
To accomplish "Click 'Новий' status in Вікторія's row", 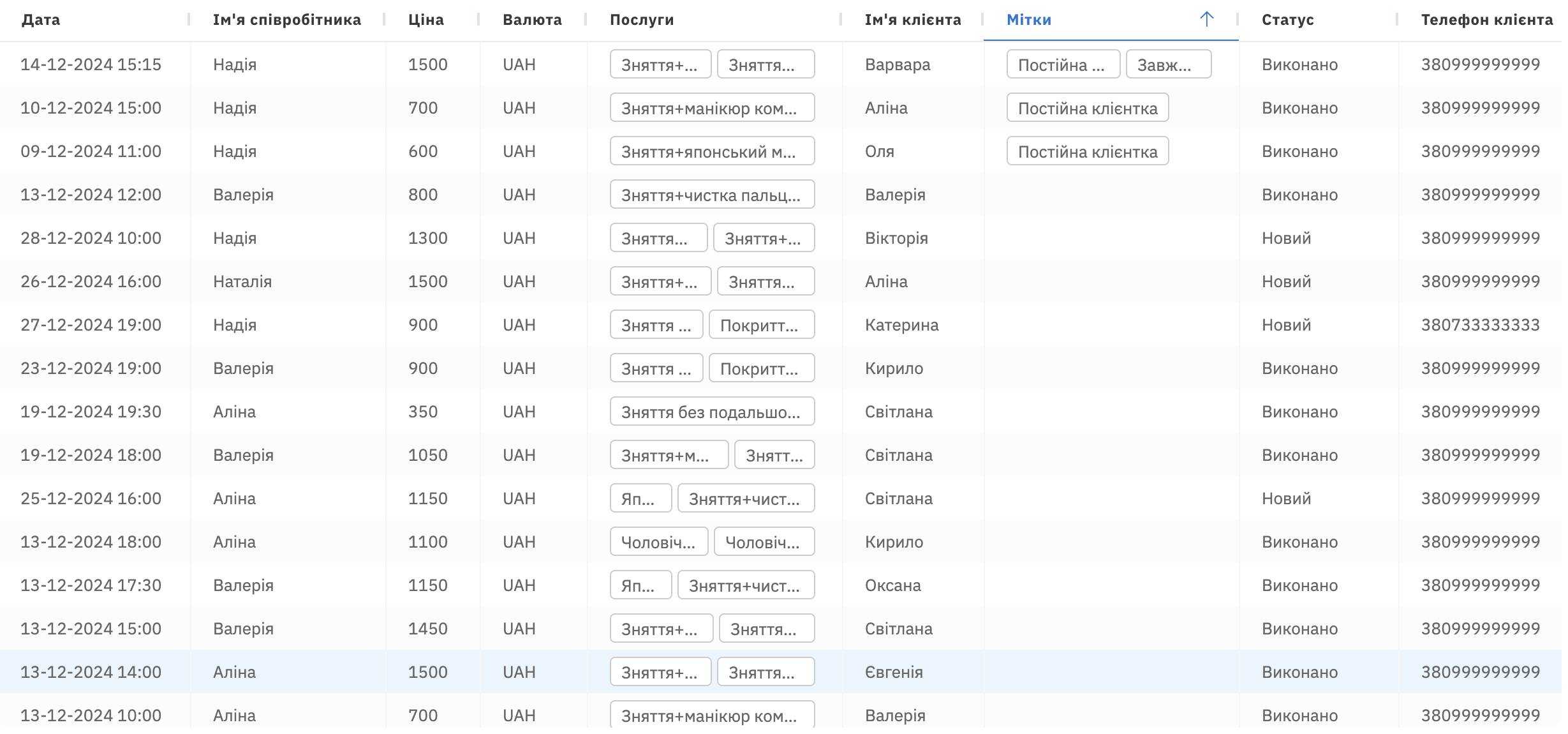I will [1286, 238].
